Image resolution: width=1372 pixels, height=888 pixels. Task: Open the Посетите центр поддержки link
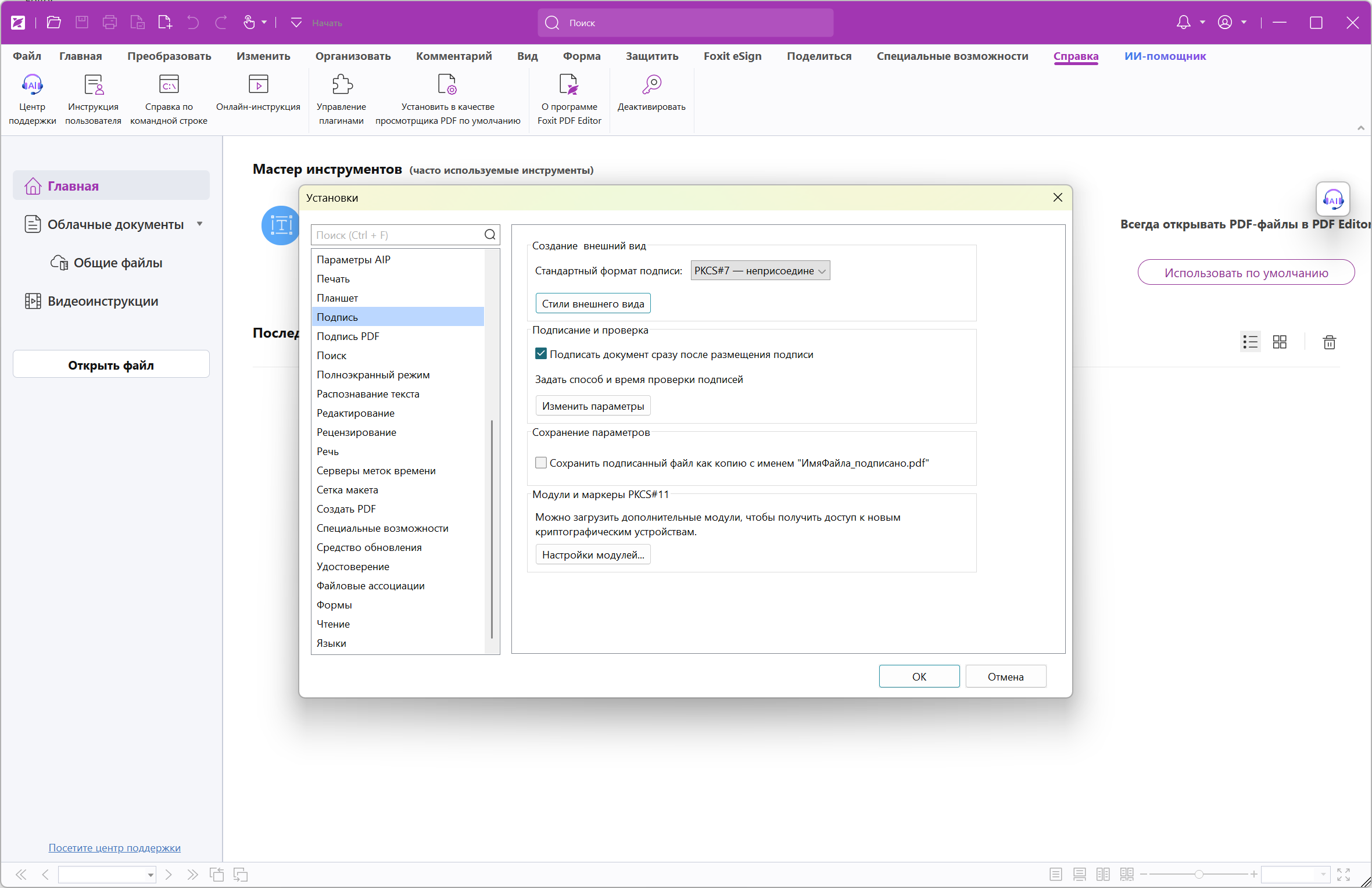[114, 848]
